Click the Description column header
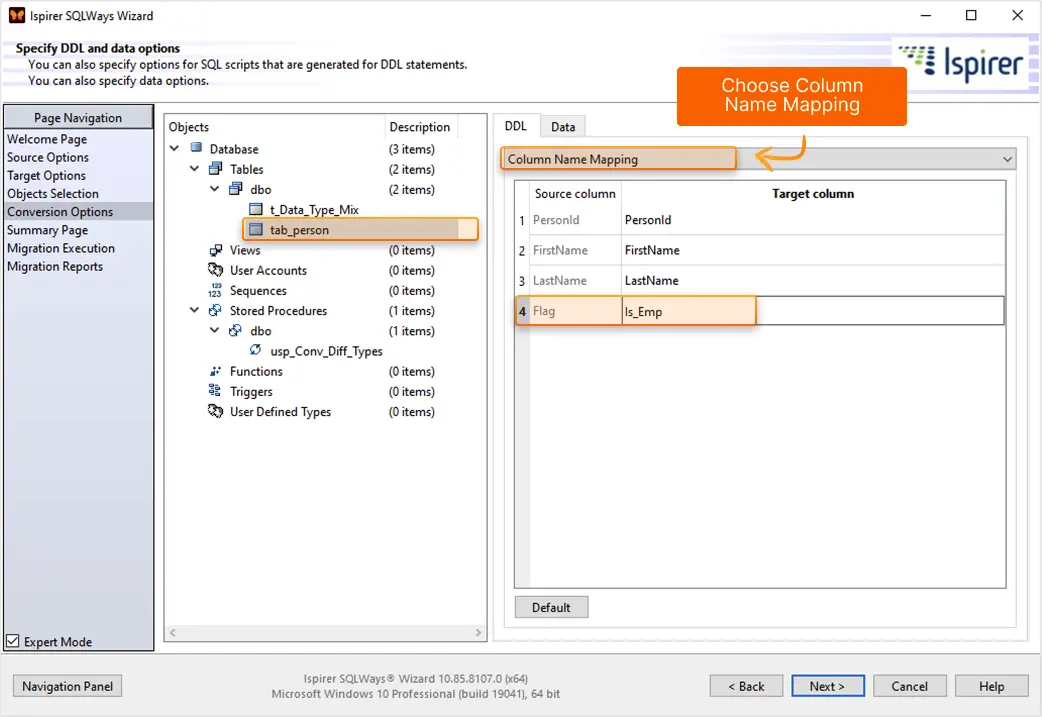The height and width of the screenshot is (717, 1042). pyautogui.click(x=419, y=126)
